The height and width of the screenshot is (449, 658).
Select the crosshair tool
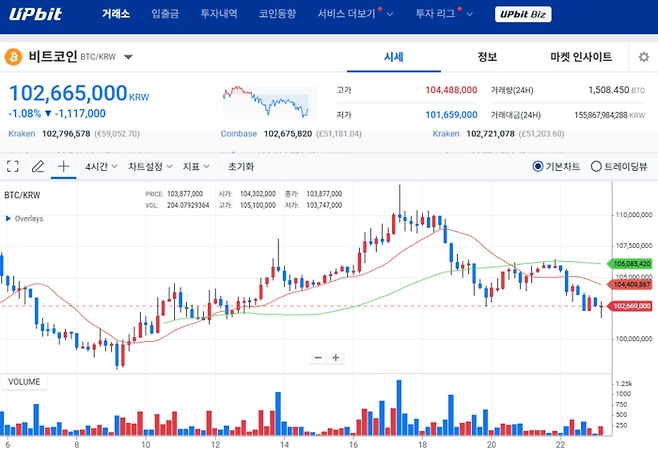coord(63,167)
